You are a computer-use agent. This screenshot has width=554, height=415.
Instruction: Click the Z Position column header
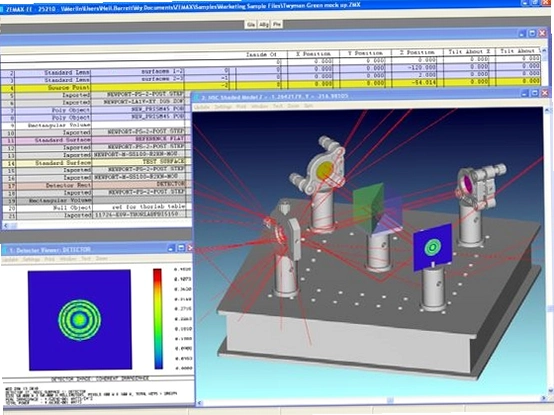417,52
